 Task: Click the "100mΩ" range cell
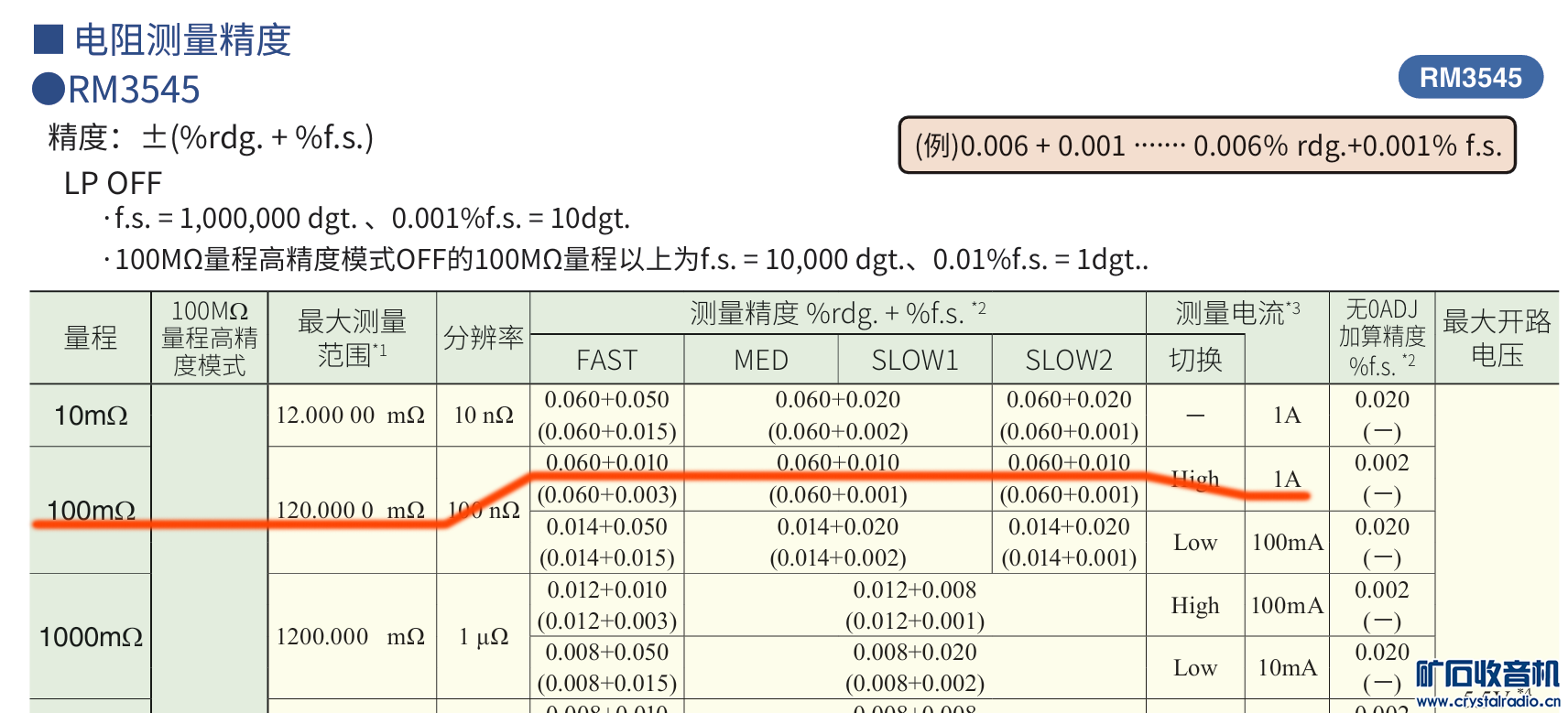tap(91, 510)
